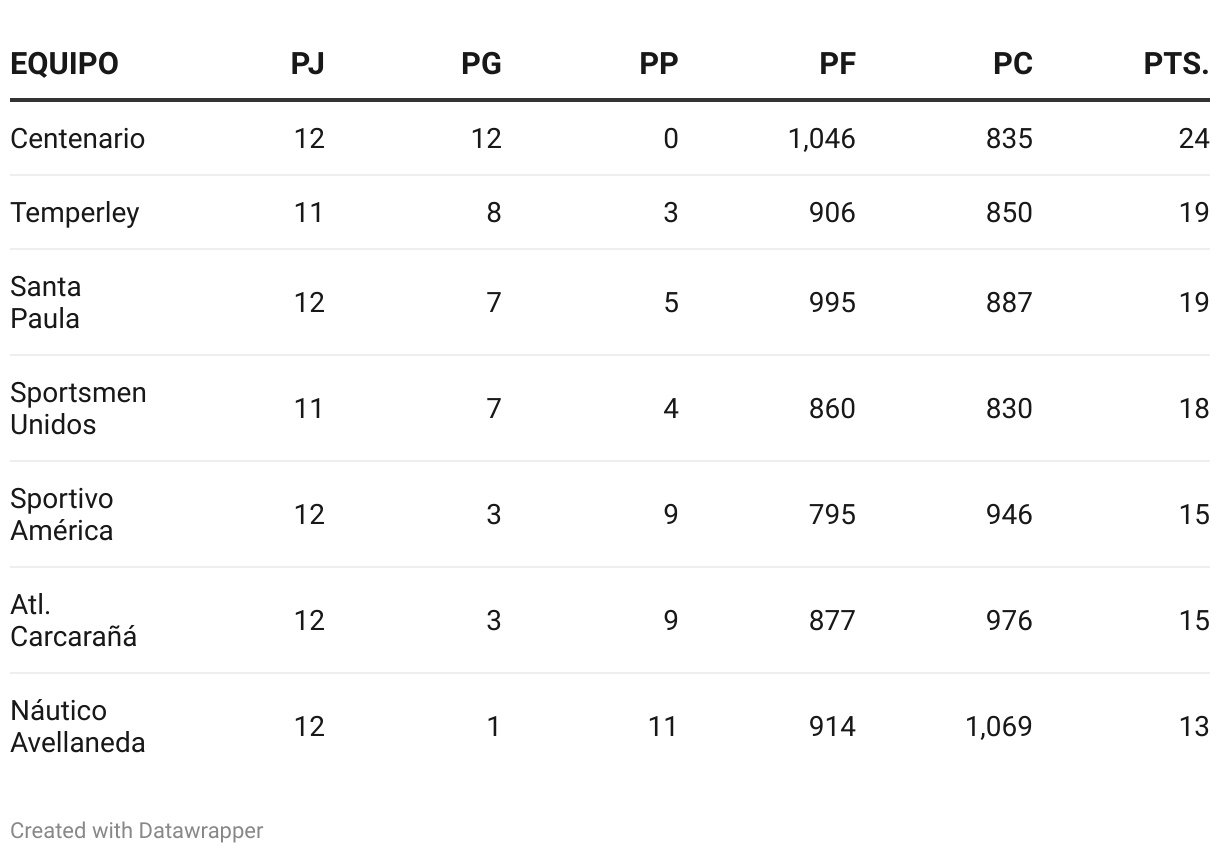Click the PG column header

(x=481, y=64)
